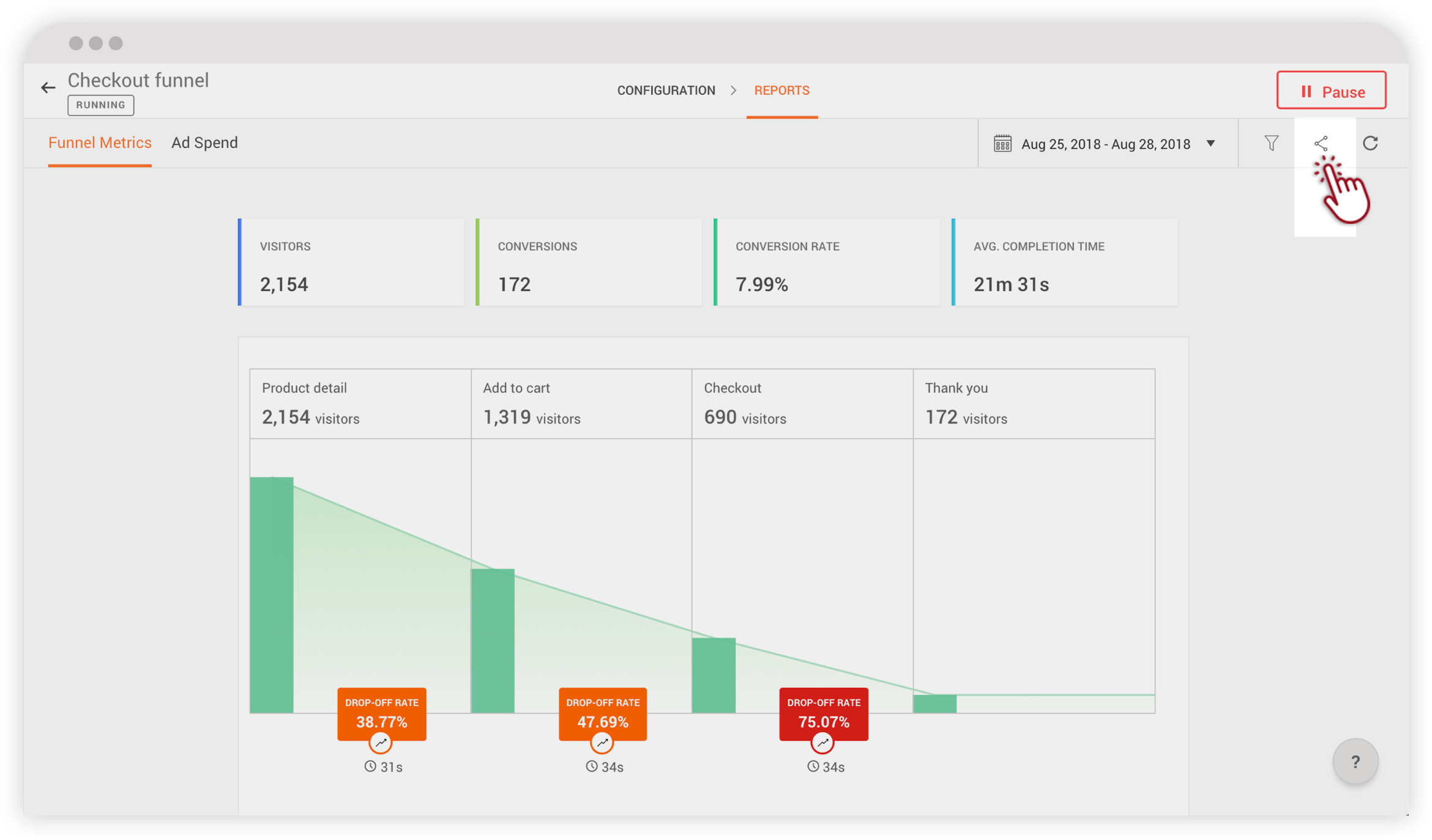
Task: Switch to the Ad Spend tab
Action: (x=204, y=143)
